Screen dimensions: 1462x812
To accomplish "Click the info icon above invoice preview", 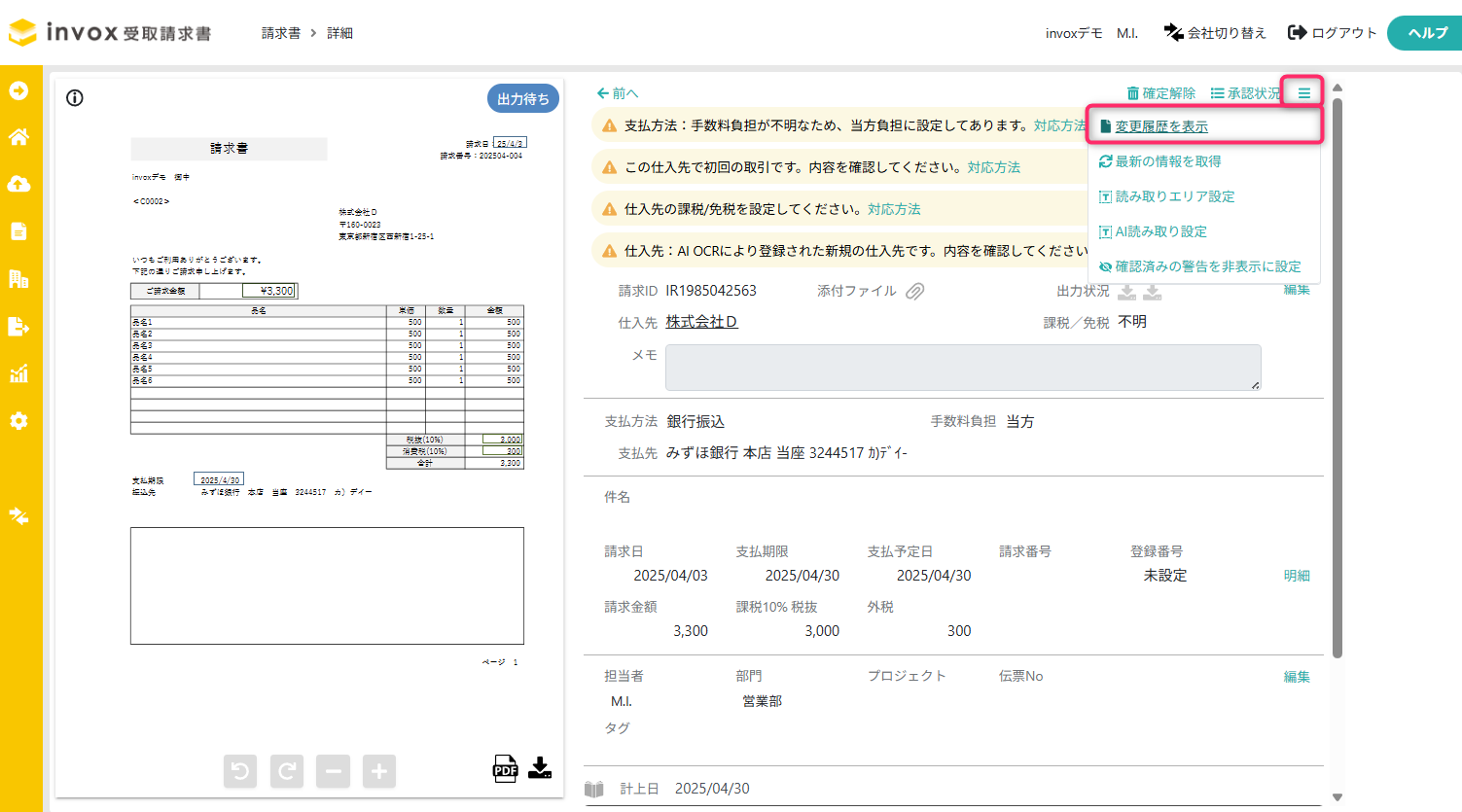I will (x=75, y=98).
